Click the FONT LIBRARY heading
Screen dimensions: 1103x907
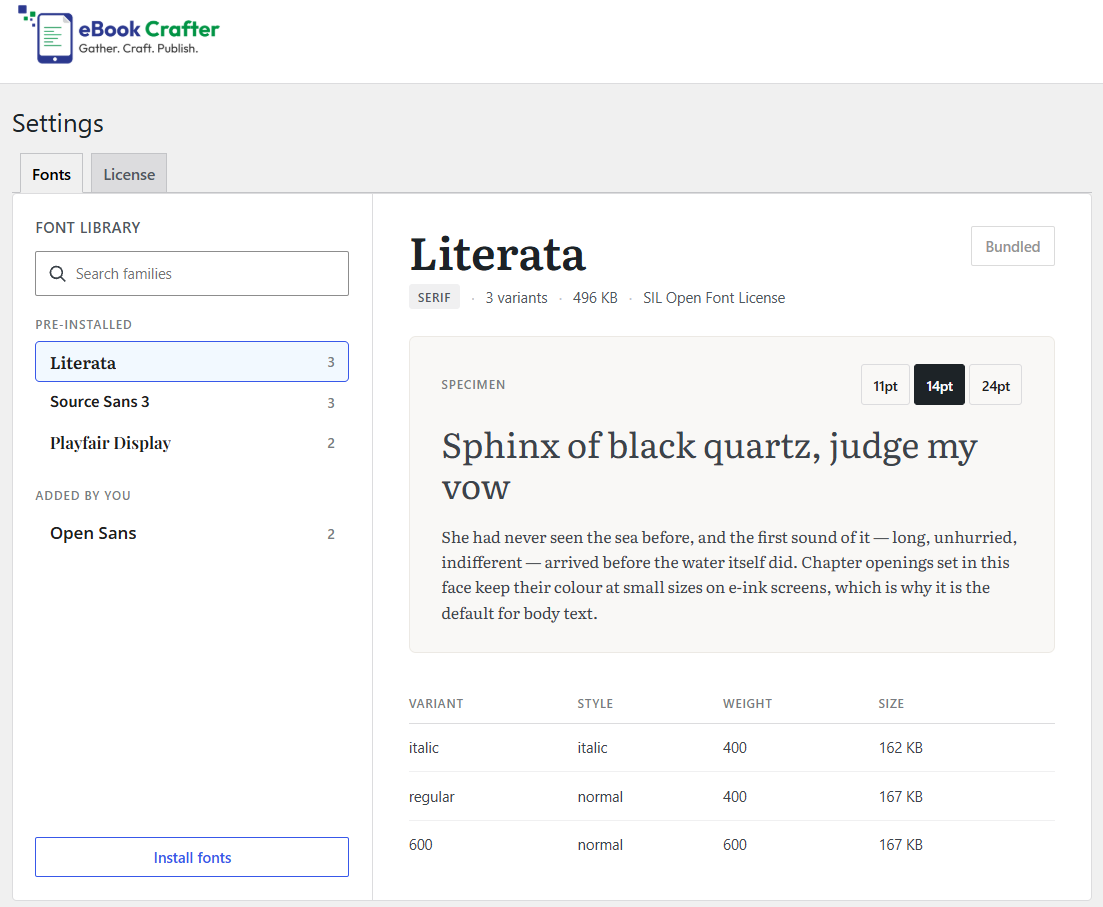point(88,228)
